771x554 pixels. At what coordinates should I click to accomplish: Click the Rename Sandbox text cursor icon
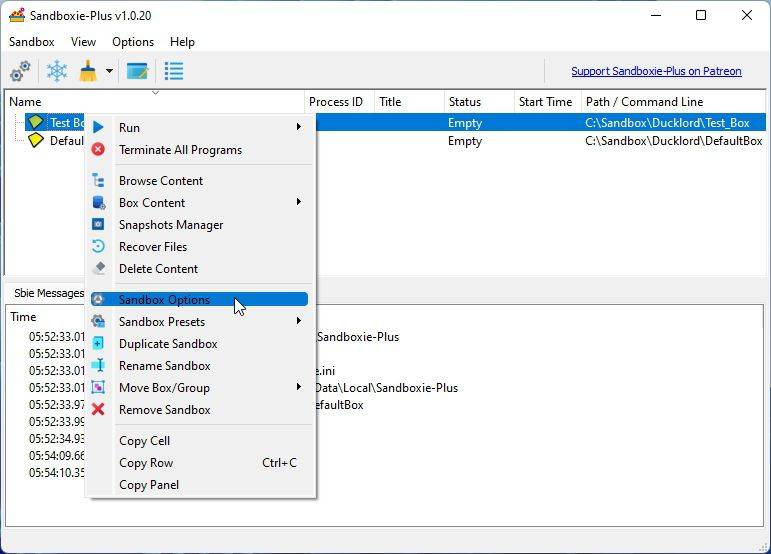[98, 365]
